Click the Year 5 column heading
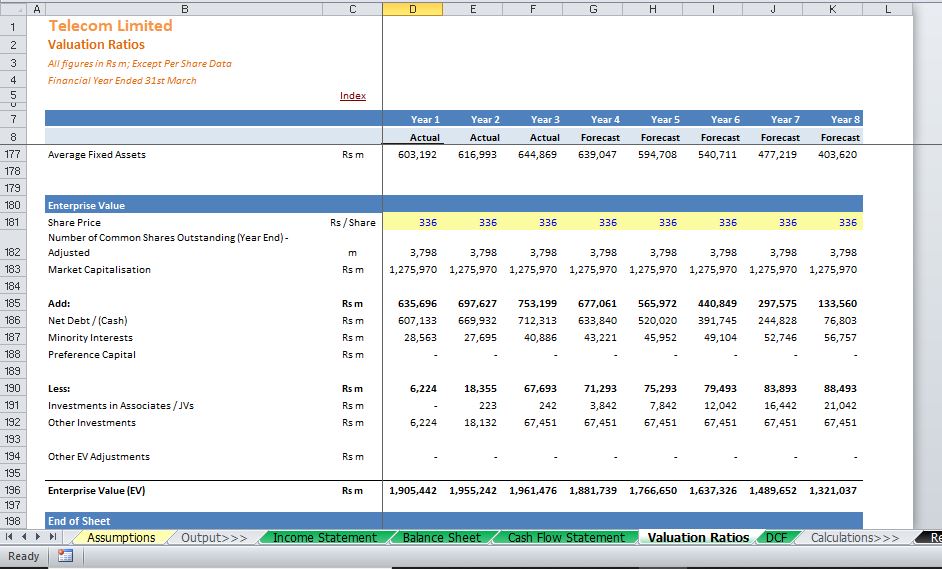 pyautogui.click(x=665, y=119)
